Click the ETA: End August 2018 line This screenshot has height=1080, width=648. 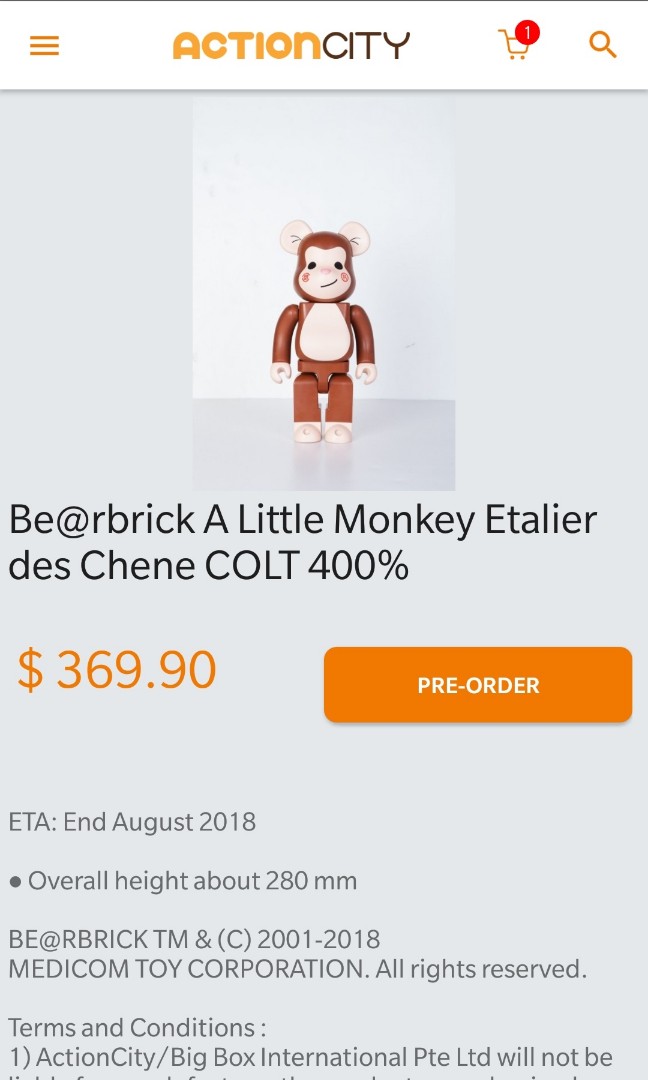pos(132,822)
